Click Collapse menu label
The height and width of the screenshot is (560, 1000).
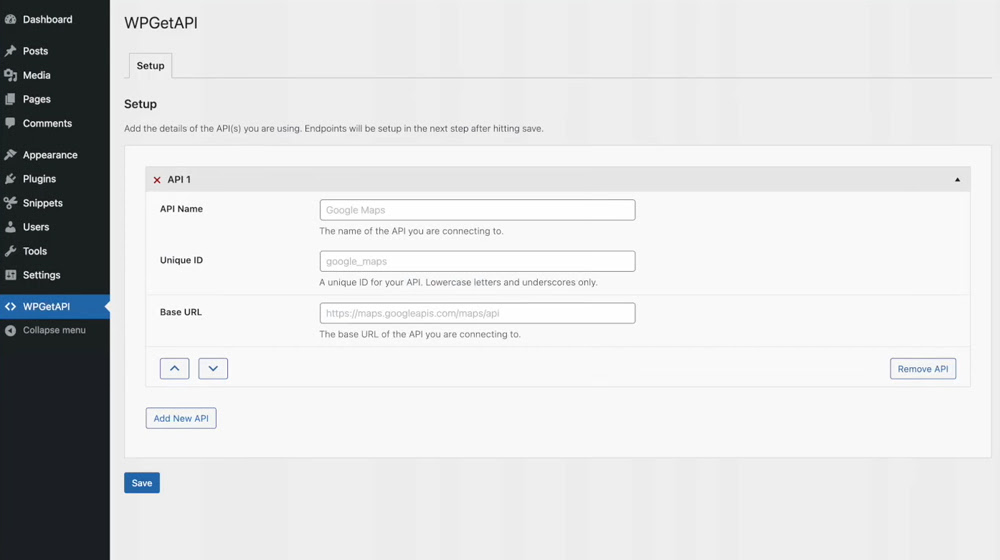[x=54, y=330]
